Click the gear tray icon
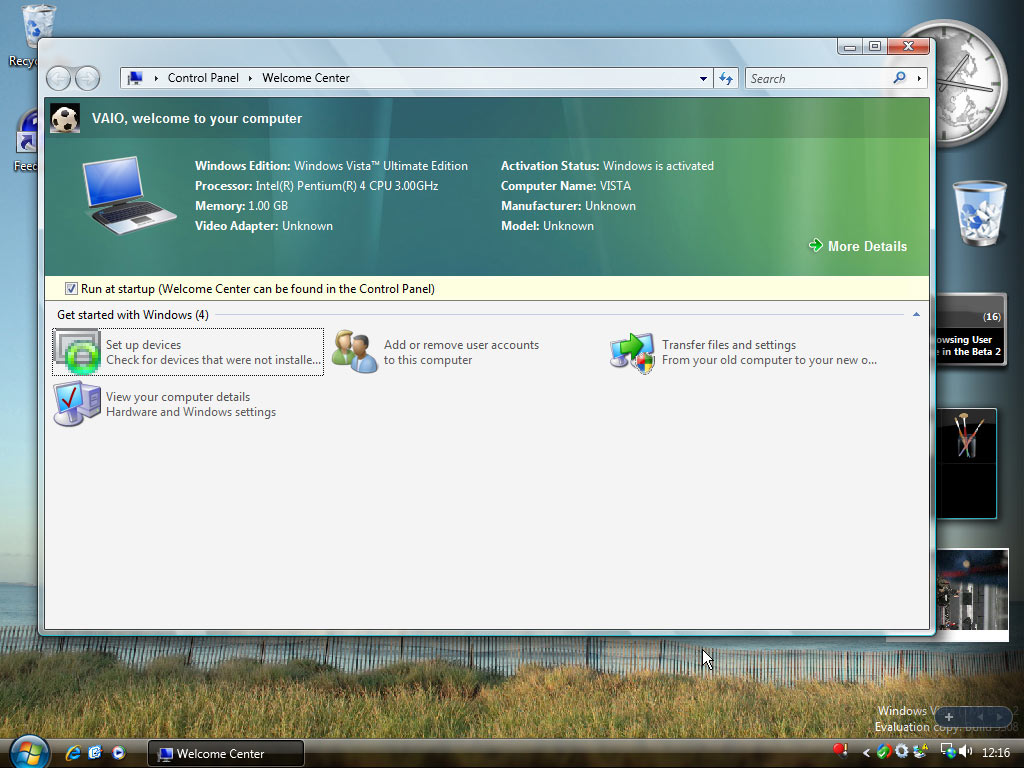Image resolution: width=1024 pixels, height=768 pixels. [902, 752]
